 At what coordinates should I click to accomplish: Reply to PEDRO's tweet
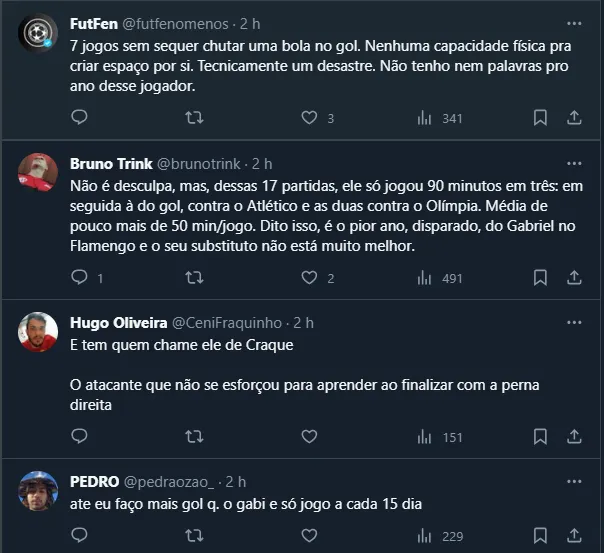click(x=80, y=537)
